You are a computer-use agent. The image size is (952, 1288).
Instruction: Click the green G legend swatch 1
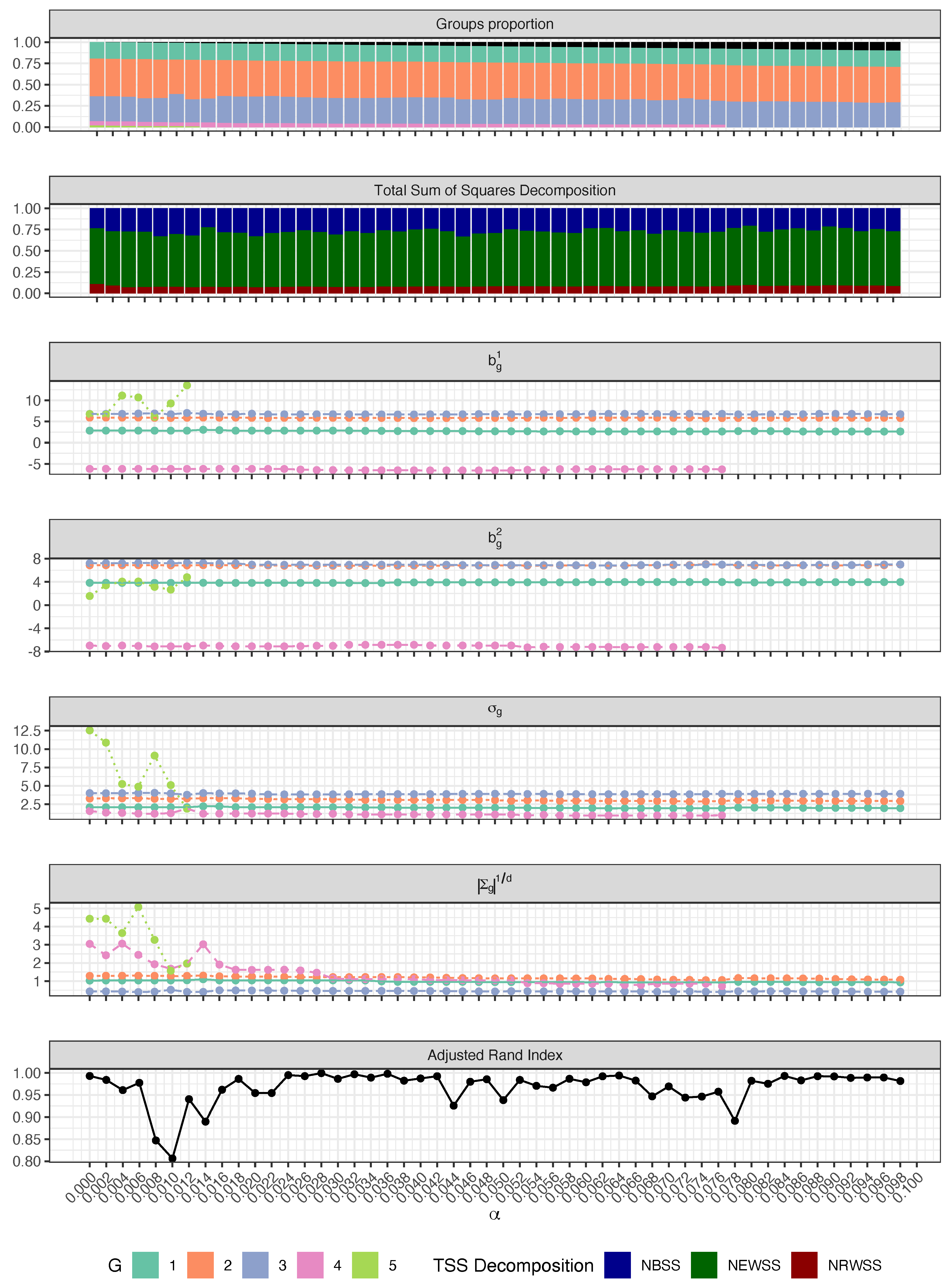145,1265
